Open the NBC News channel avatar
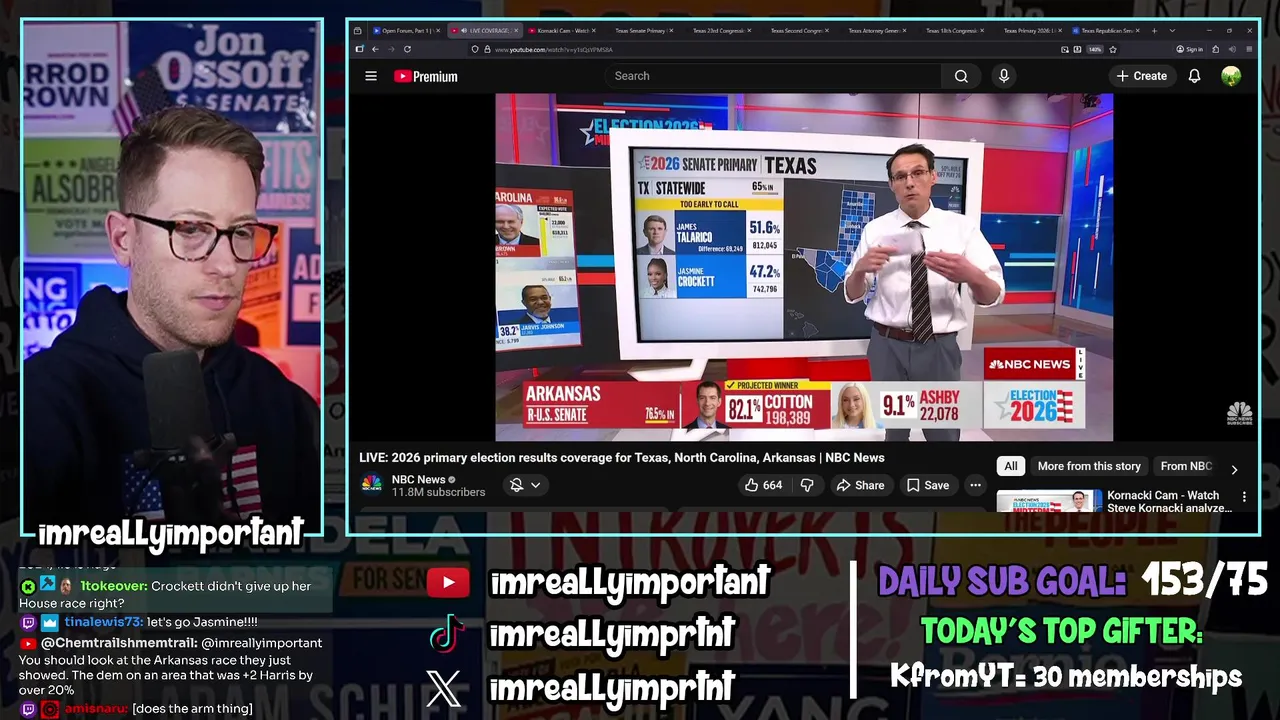 point(371,485)
